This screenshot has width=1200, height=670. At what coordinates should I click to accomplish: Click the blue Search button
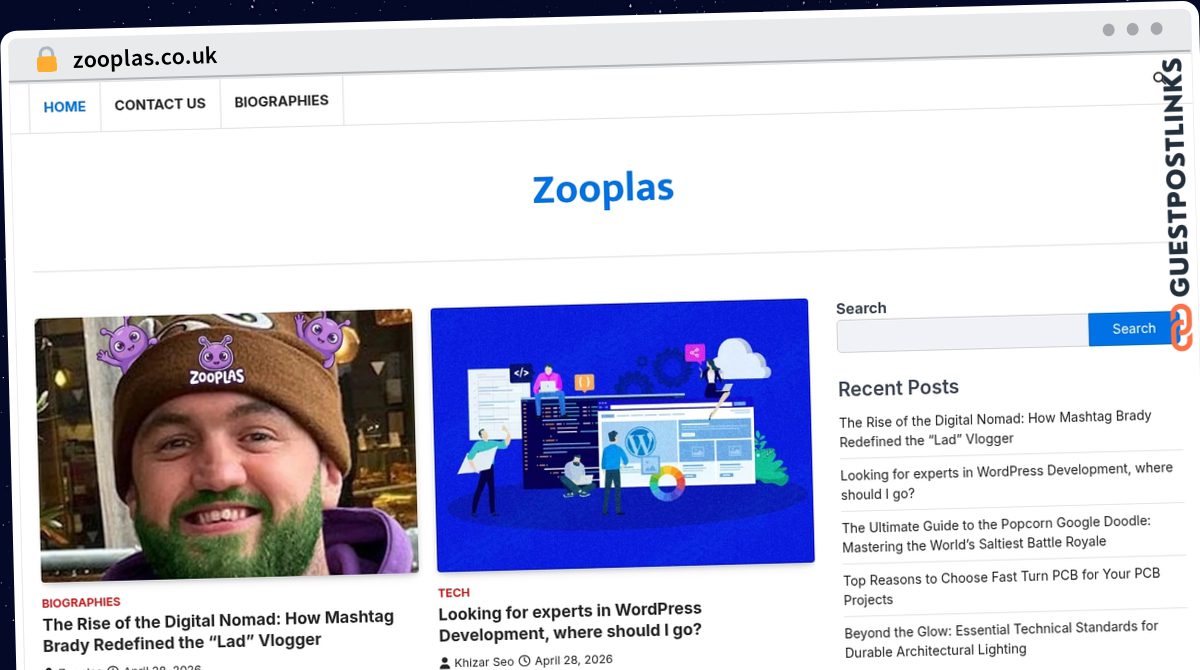1133,328
